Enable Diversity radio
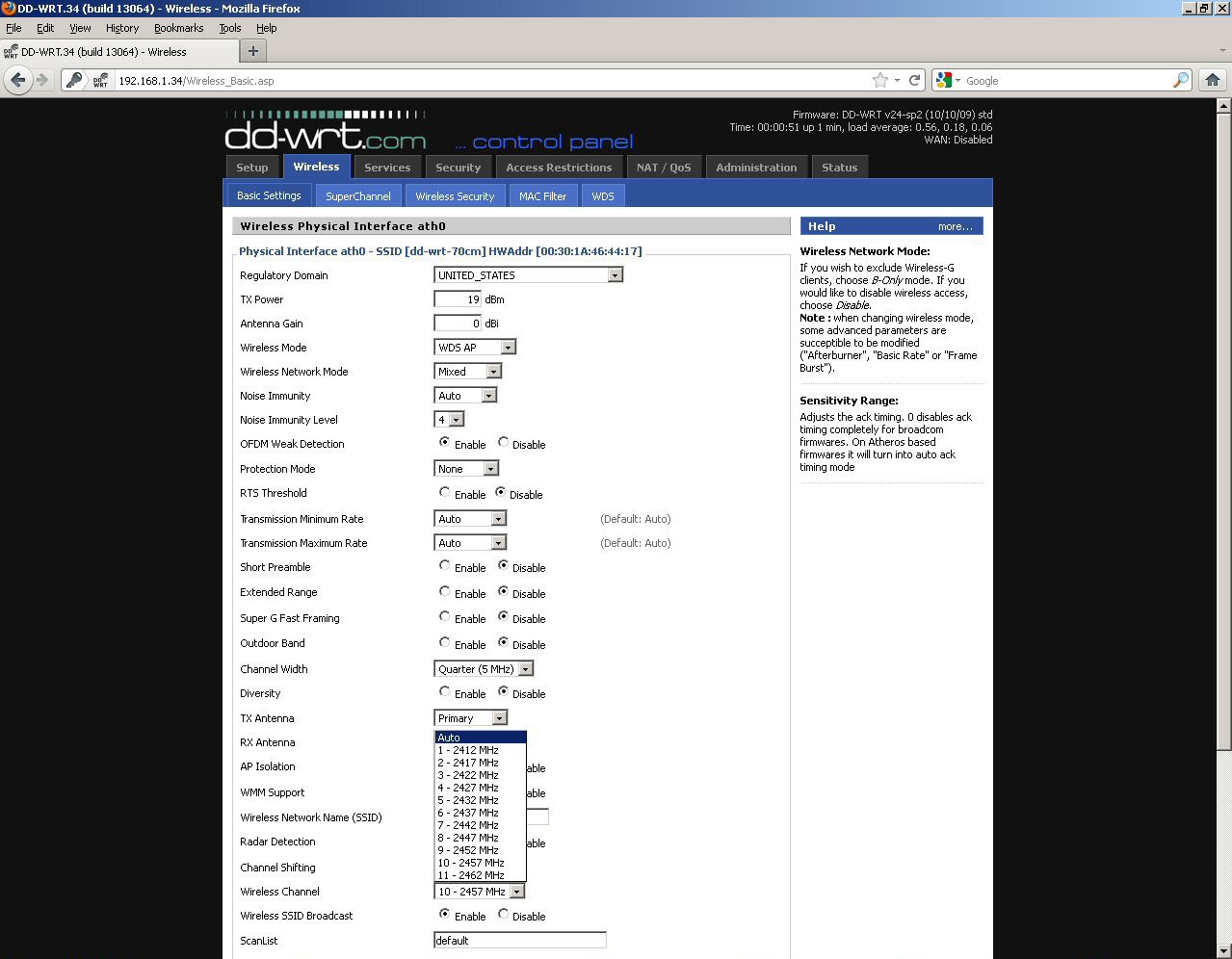The width and height of the screenshot is (1232, 959). (x=444, y=691)
